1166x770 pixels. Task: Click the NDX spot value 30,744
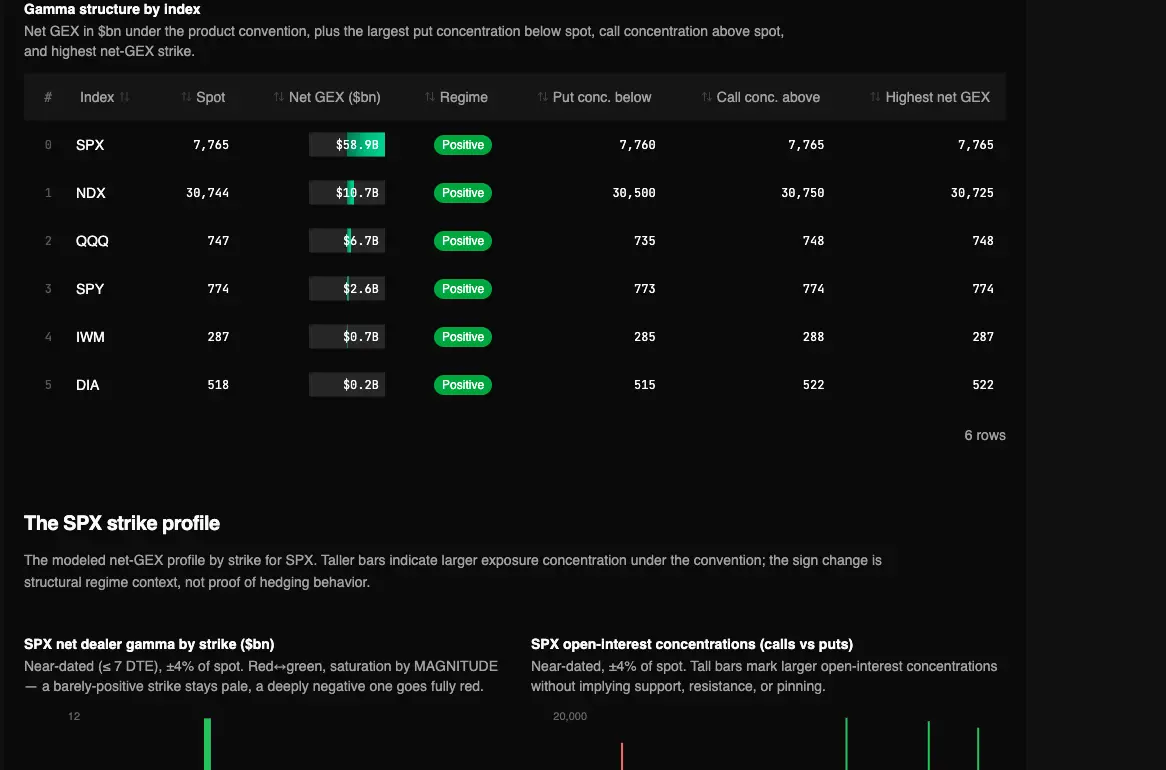tap(207, 193)
